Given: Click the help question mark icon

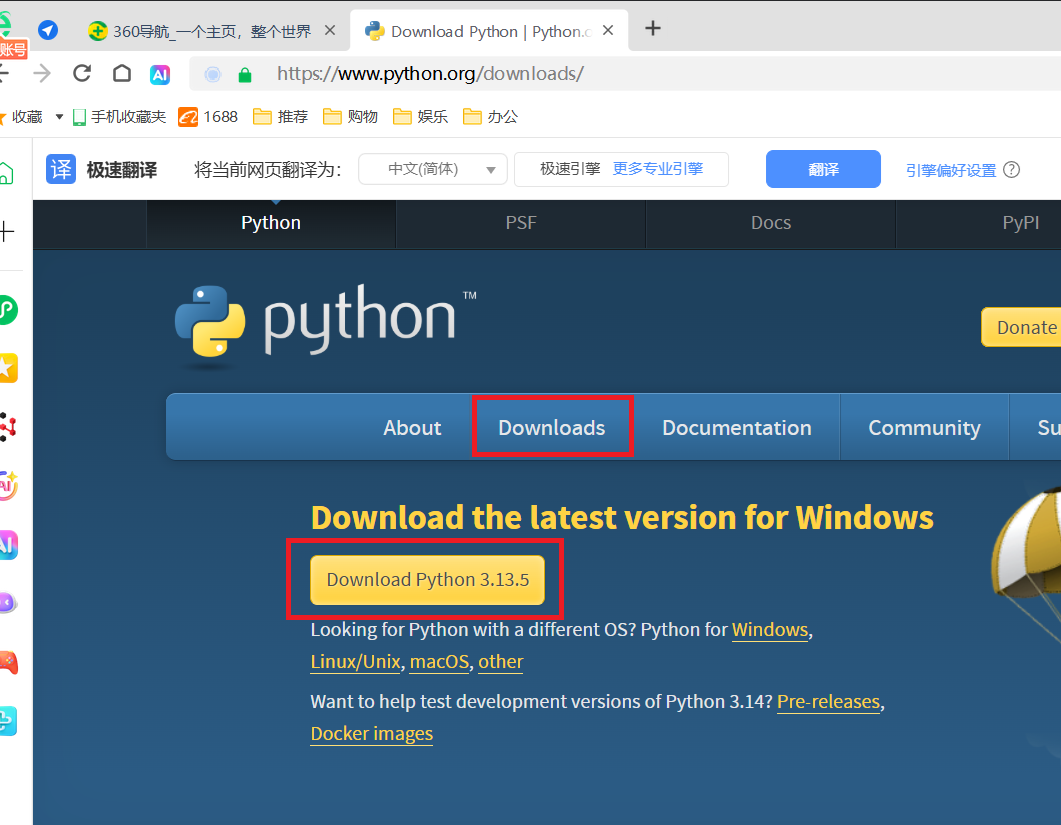Looking at the screenshot, I should coord(1011,170).
